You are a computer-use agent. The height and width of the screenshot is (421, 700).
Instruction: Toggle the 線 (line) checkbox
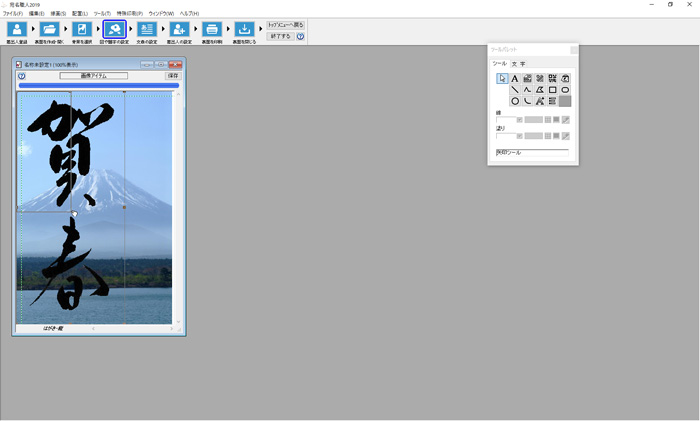click(520, 120)
